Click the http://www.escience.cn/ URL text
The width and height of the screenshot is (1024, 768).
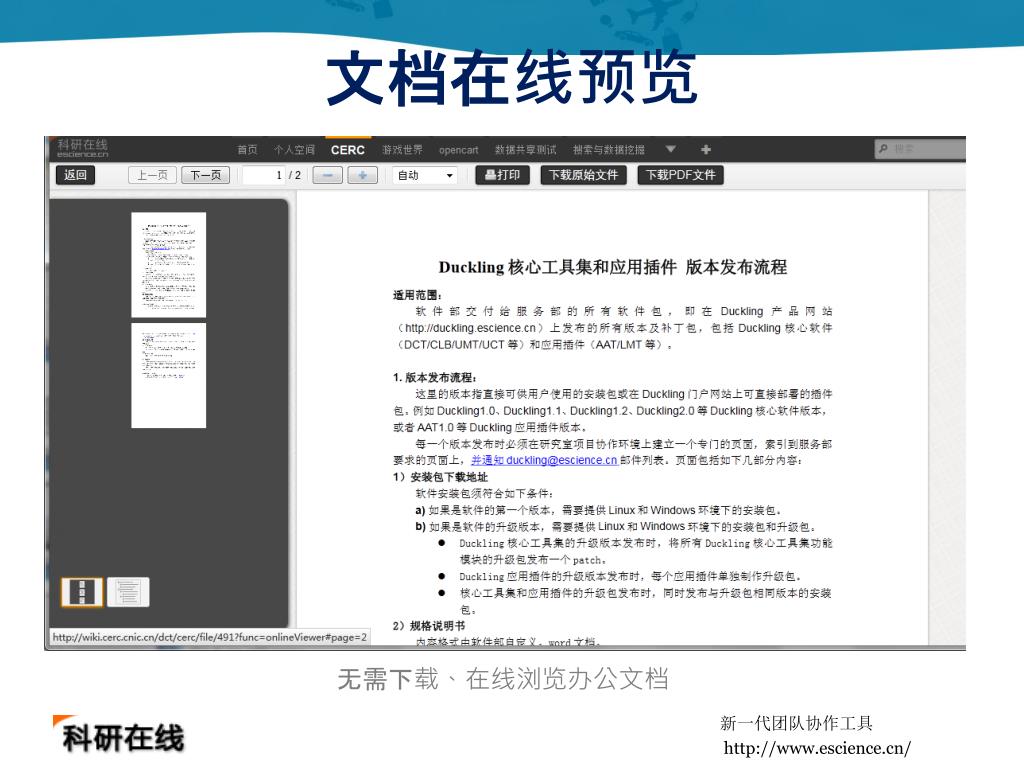pyautogui.click(x=817, y=748)
